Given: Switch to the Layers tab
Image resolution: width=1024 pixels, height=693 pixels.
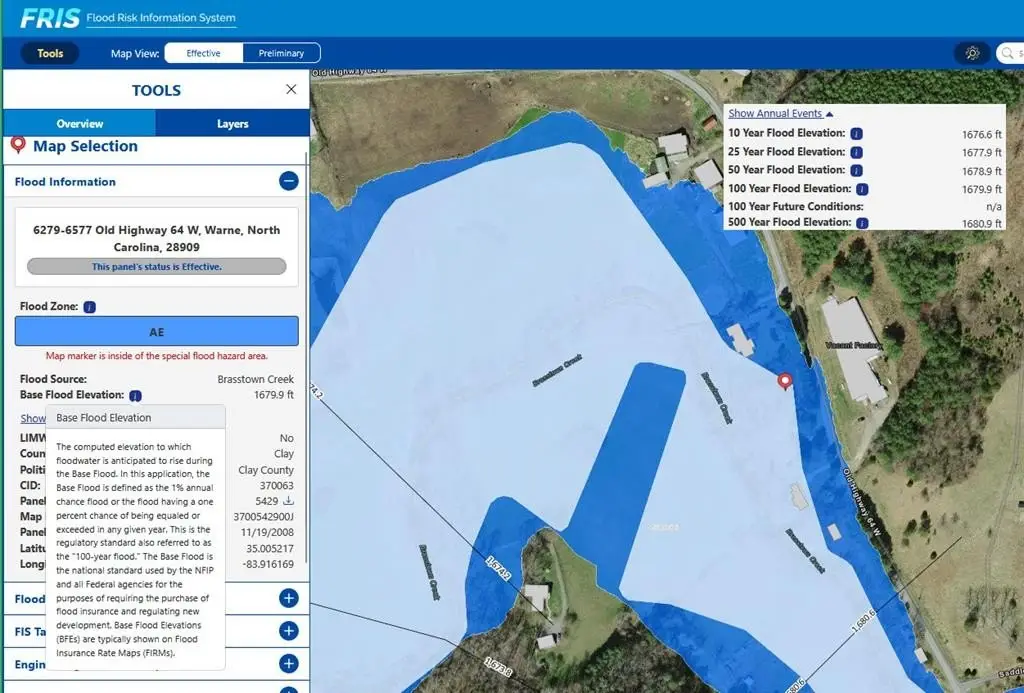Looking at the screenshot, I should tap(232, 124).
